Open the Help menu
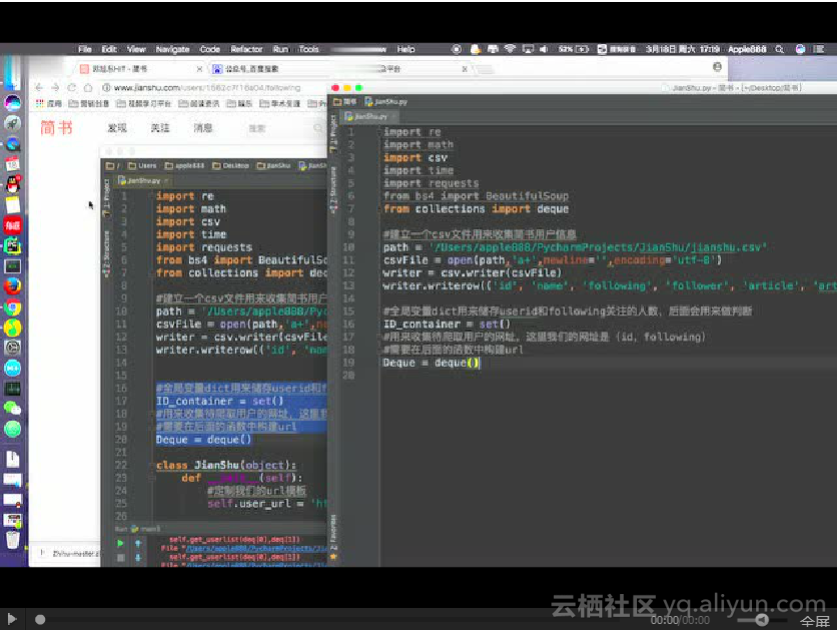This screenshot has width=838, height=630. pos(406,49)
